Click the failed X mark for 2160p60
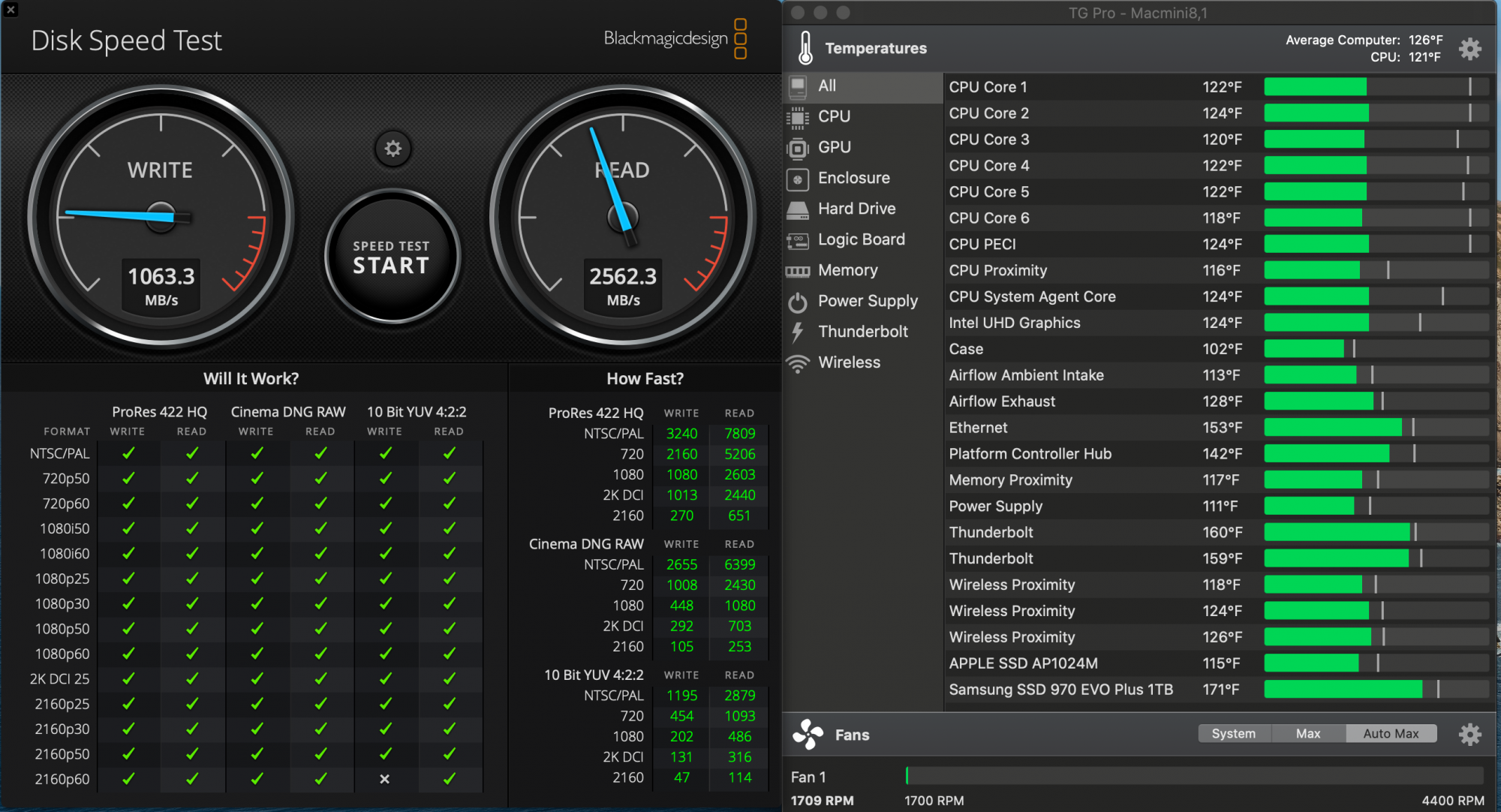 [x=385, y=779]
